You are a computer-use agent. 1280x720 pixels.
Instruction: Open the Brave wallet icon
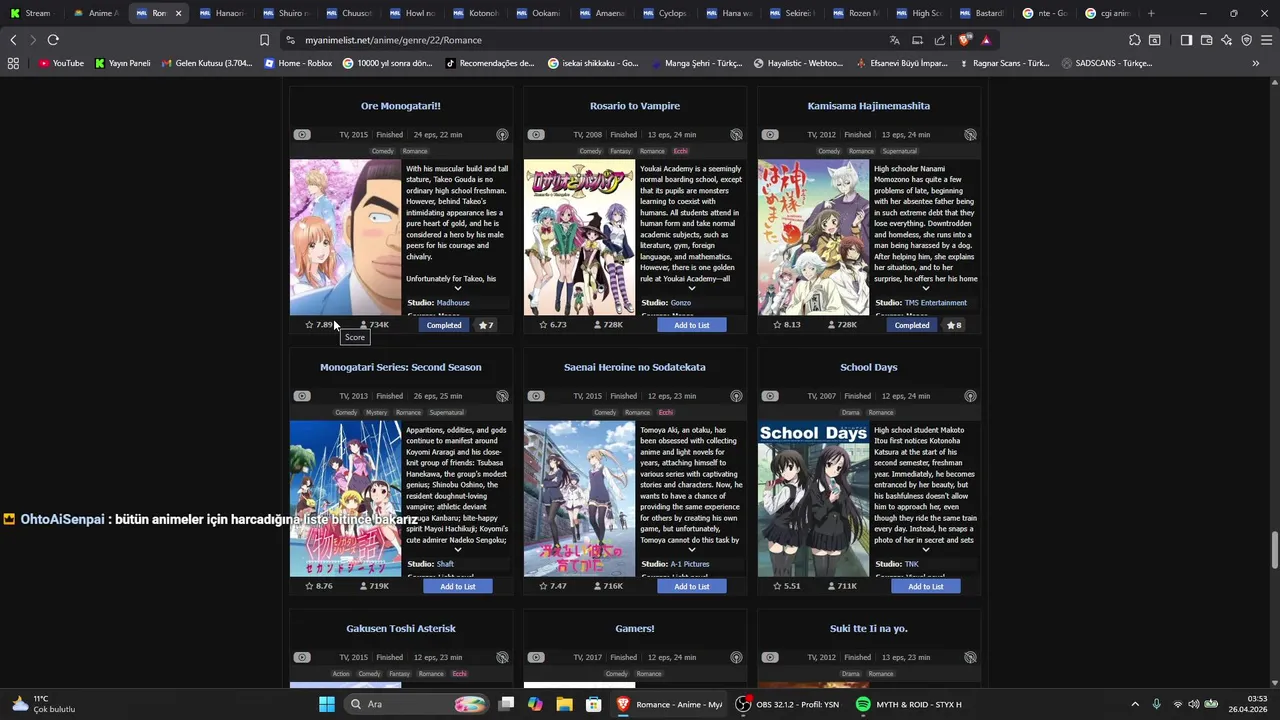point(1206,40)
